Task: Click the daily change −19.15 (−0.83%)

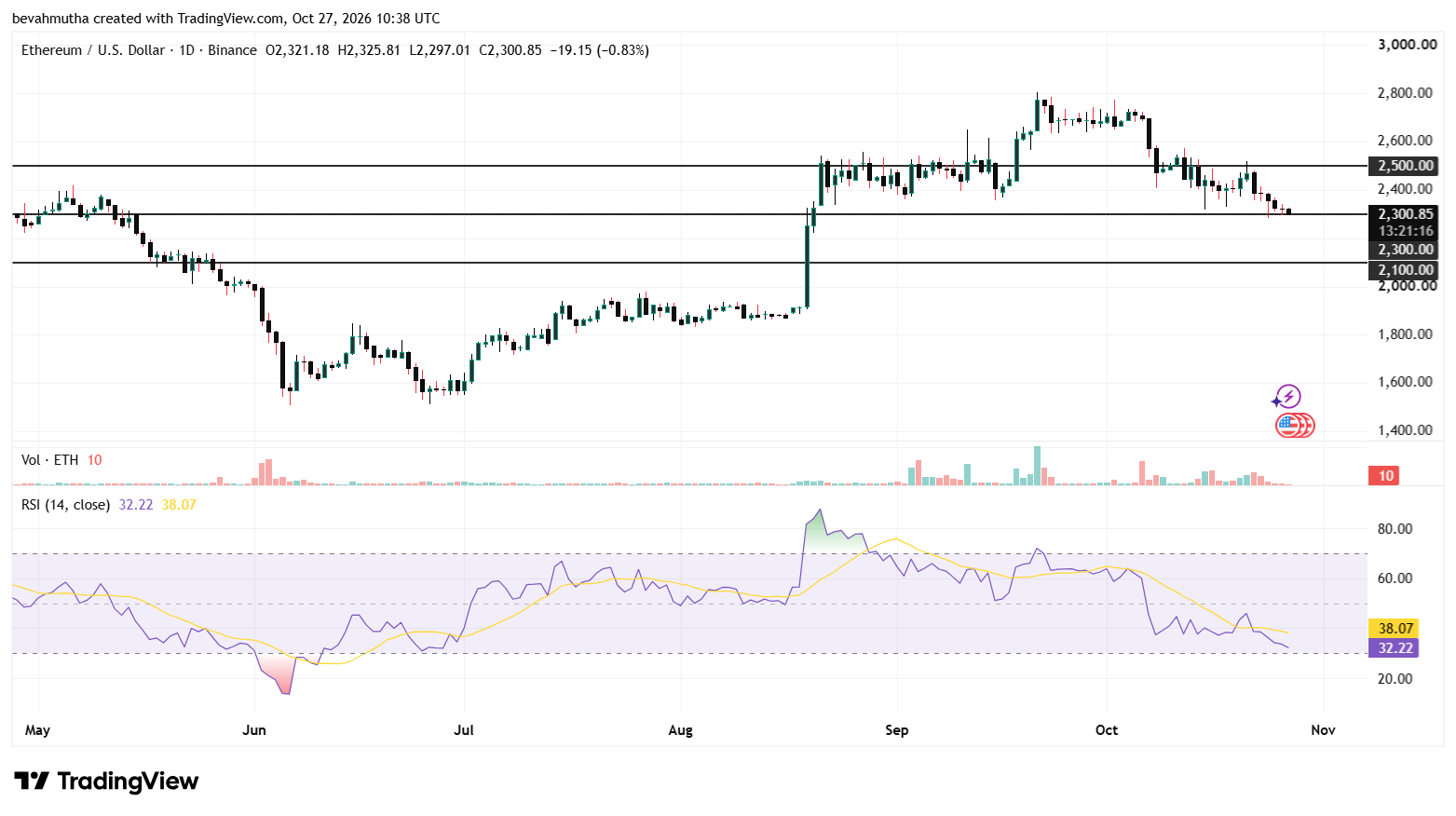Action: (x=599, y=50)
